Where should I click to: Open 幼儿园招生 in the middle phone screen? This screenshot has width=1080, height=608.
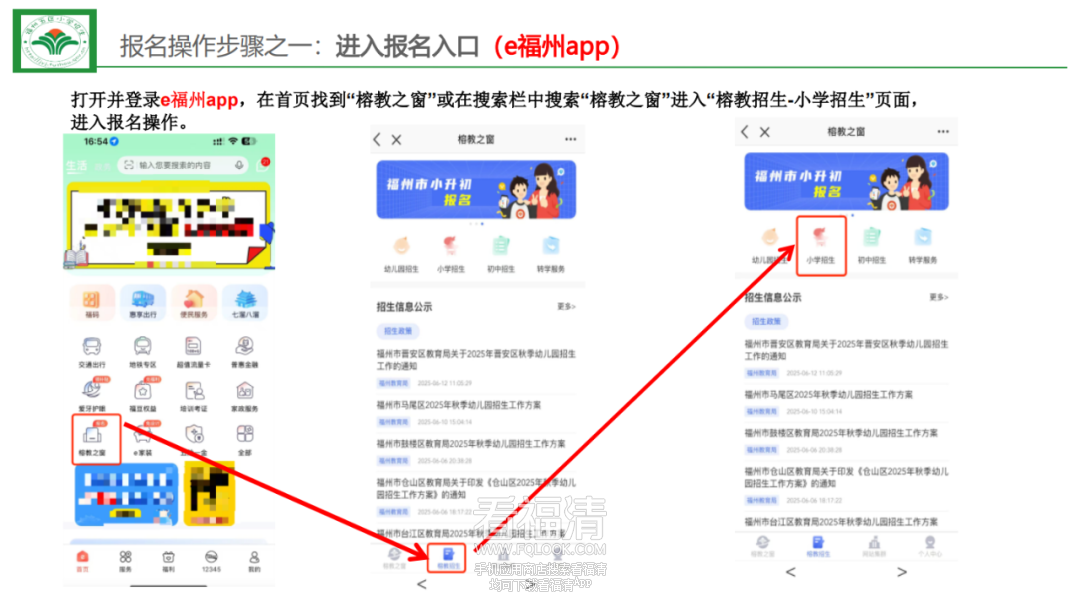pos(401,251)
